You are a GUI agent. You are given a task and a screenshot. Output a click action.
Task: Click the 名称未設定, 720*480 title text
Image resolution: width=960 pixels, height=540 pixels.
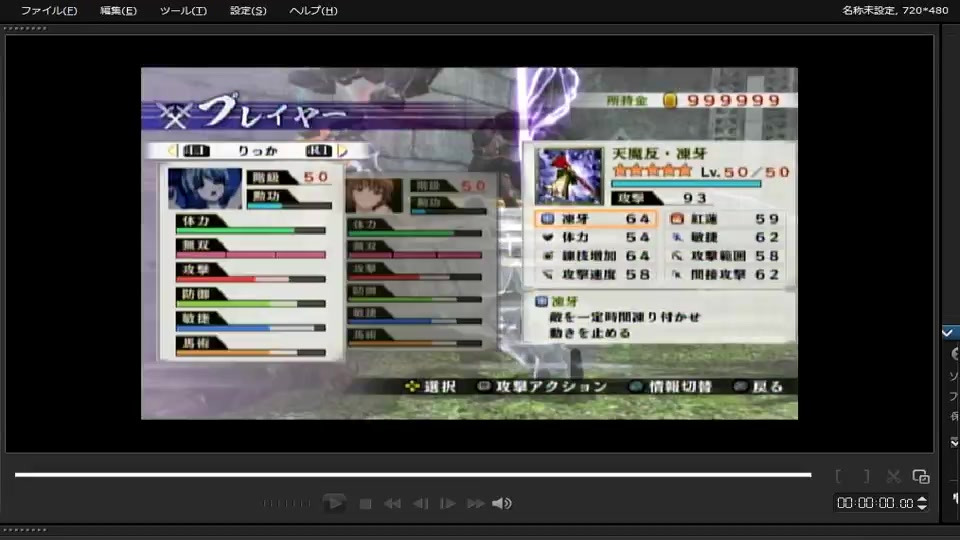[x=894, y=10]
